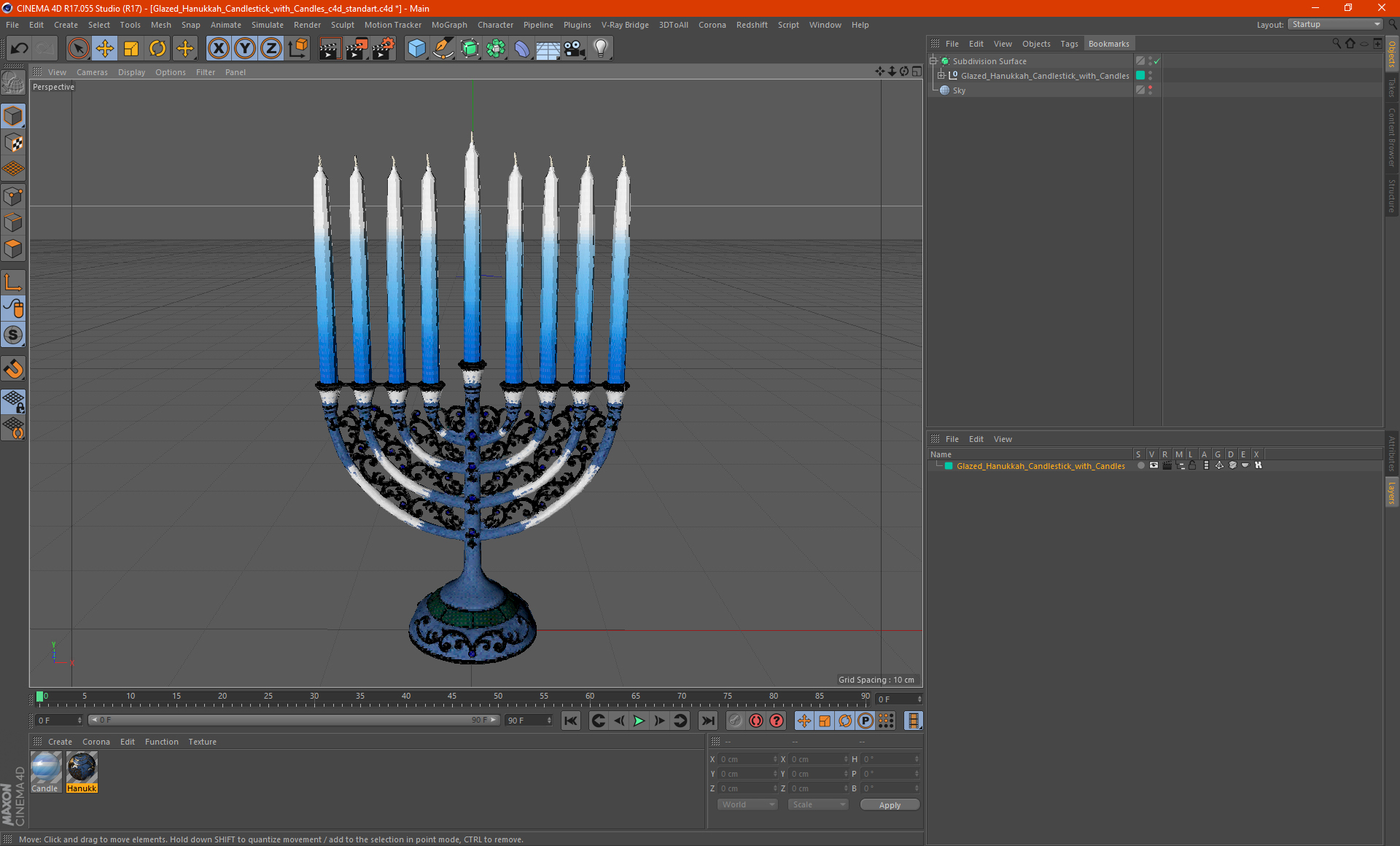
Task: Play the animation forward
Action: pos(639,721)
